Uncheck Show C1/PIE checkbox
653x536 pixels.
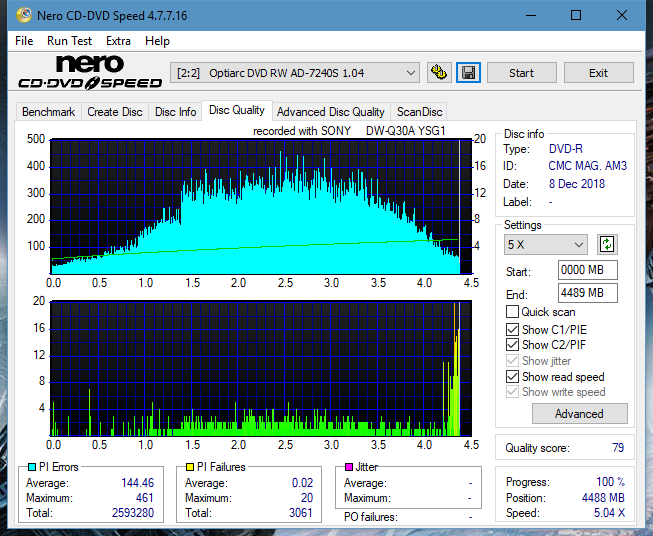(512, 329)
